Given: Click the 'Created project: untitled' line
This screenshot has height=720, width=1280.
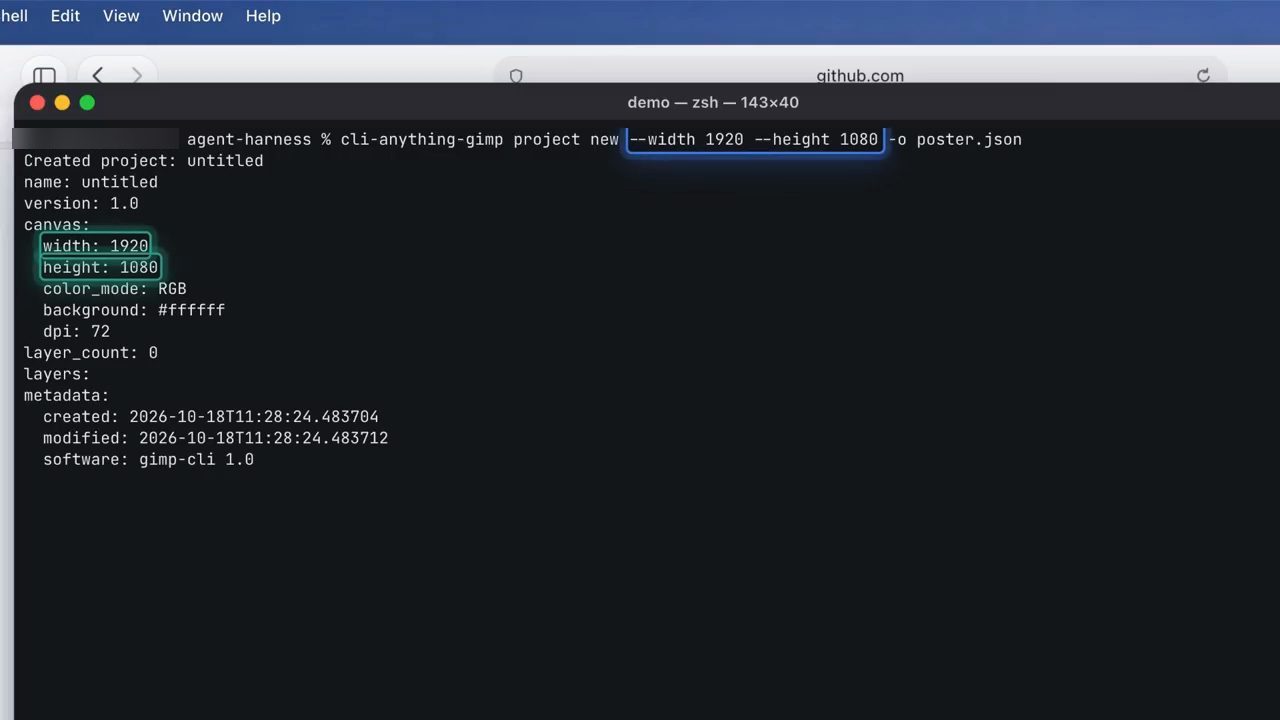Looking at the screenshot, I should pos(144,161).
